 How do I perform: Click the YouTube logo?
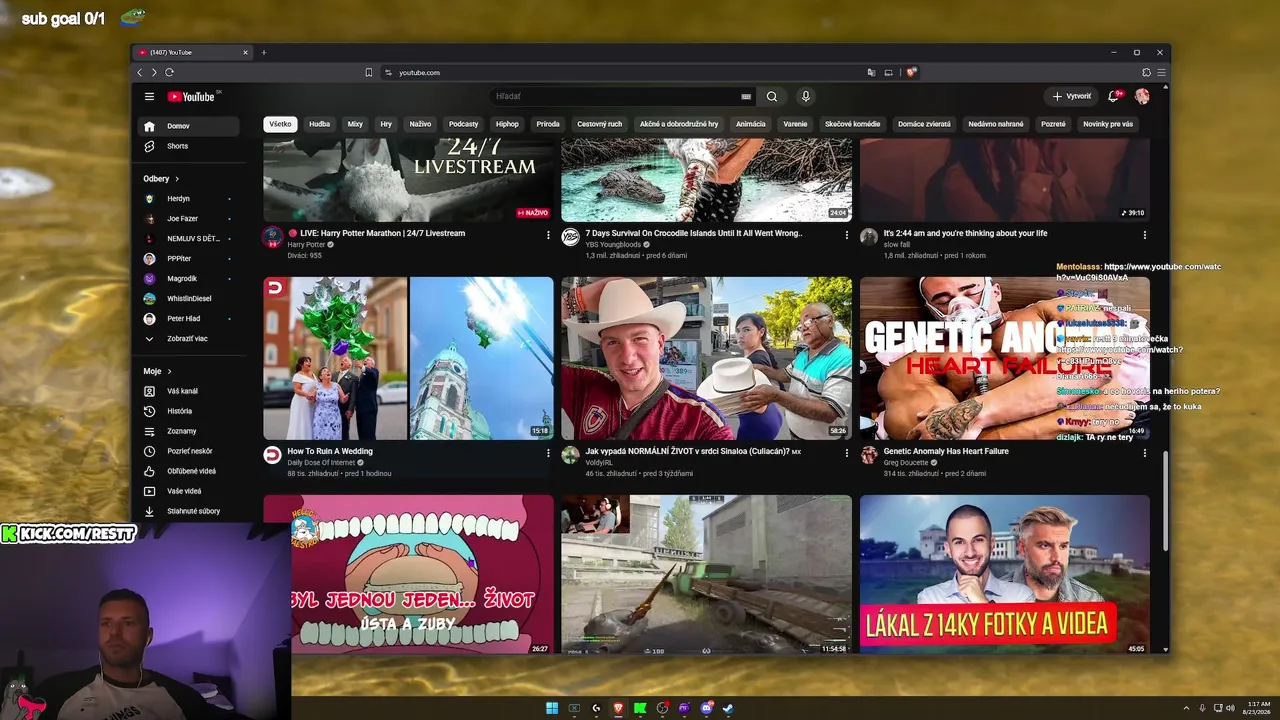pos(191,96)
